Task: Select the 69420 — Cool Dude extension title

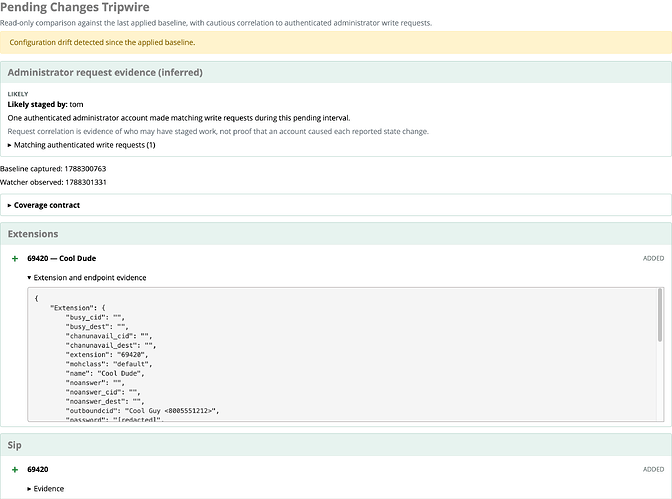Action: [61, 258]
